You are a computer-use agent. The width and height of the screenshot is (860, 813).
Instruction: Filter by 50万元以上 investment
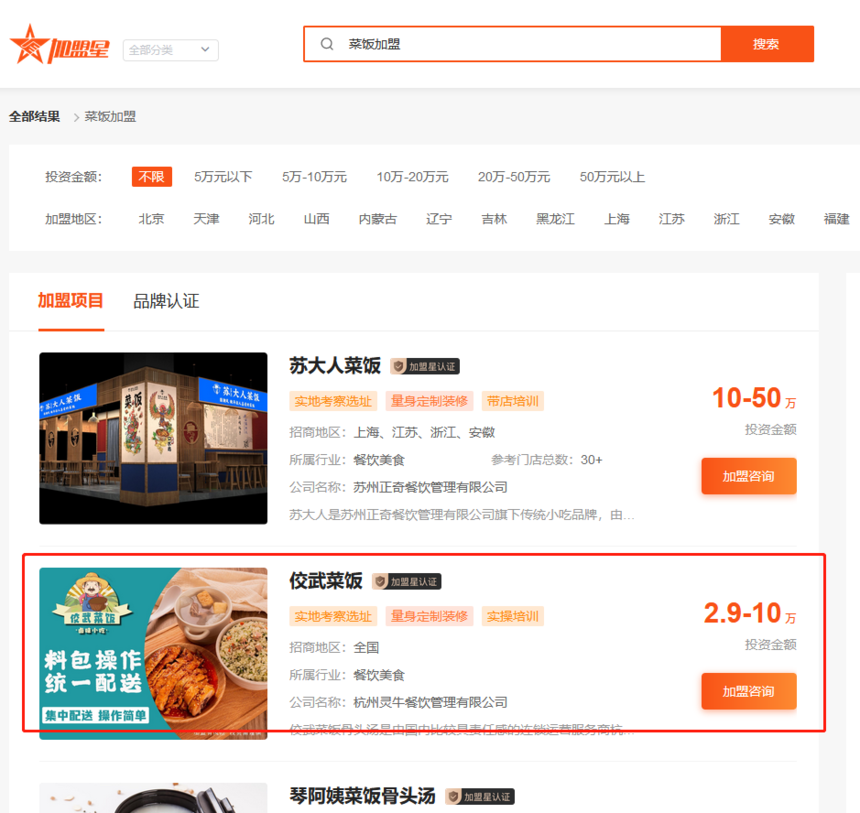[613, 177]
